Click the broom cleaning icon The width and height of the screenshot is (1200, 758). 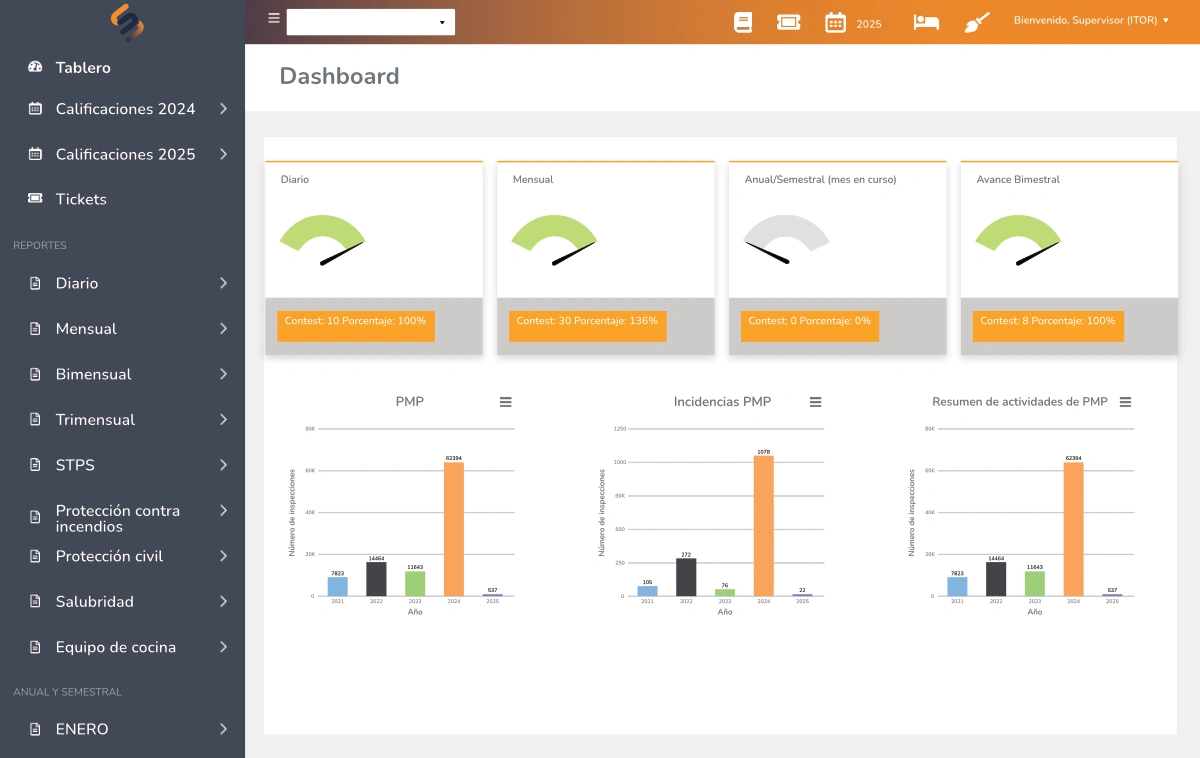(x=977, y=22)
